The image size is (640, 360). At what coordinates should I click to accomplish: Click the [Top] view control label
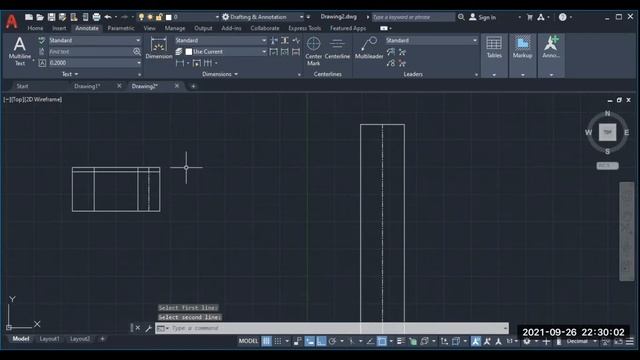point(17,99)
